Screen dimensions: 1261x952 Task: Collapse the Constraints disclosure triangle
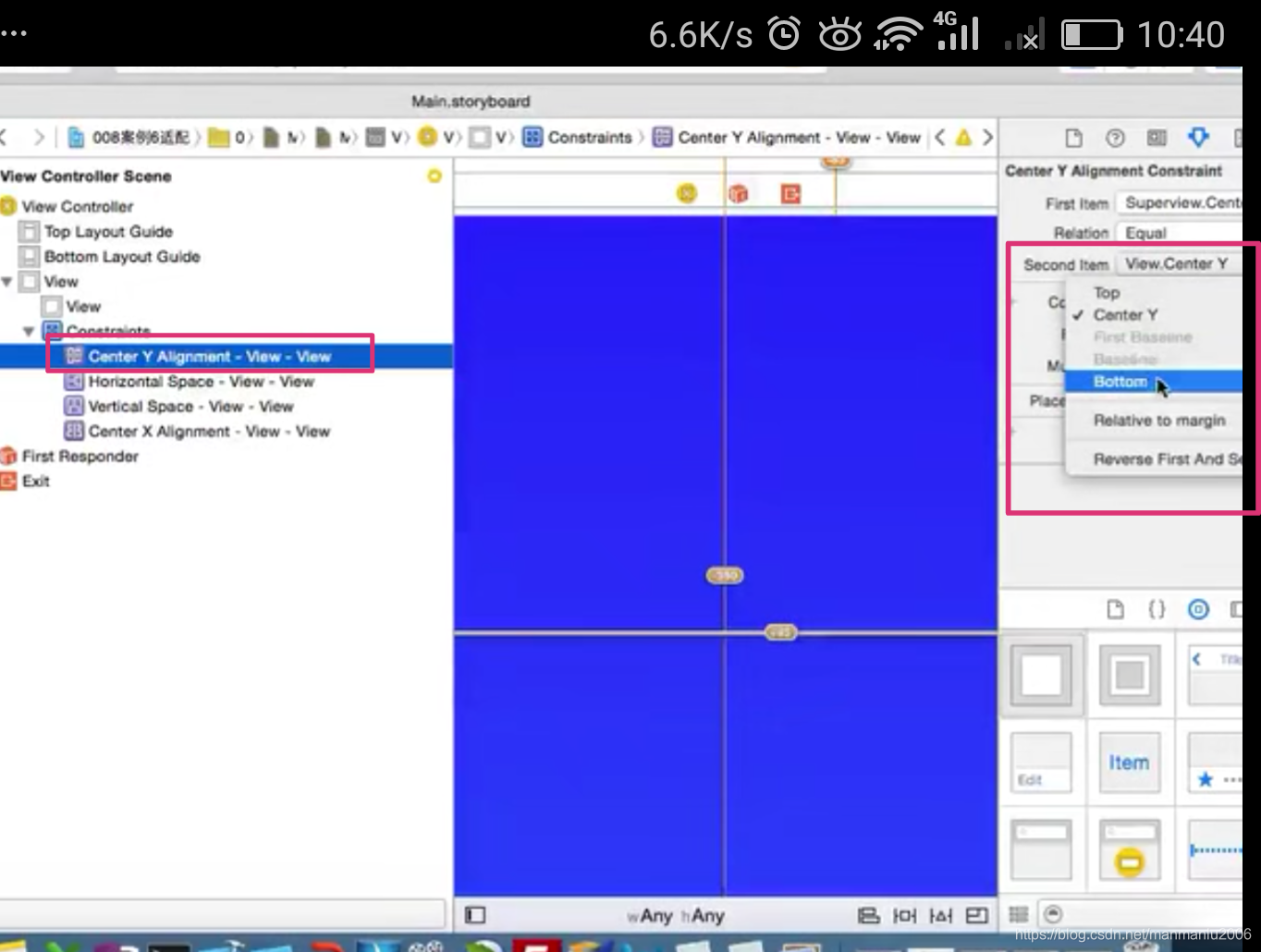tap(29, 331)
